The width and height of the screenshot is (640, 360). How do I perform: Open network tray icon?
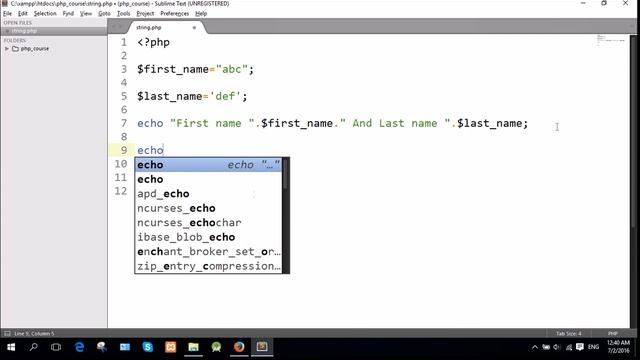click(x=569, y=347)
